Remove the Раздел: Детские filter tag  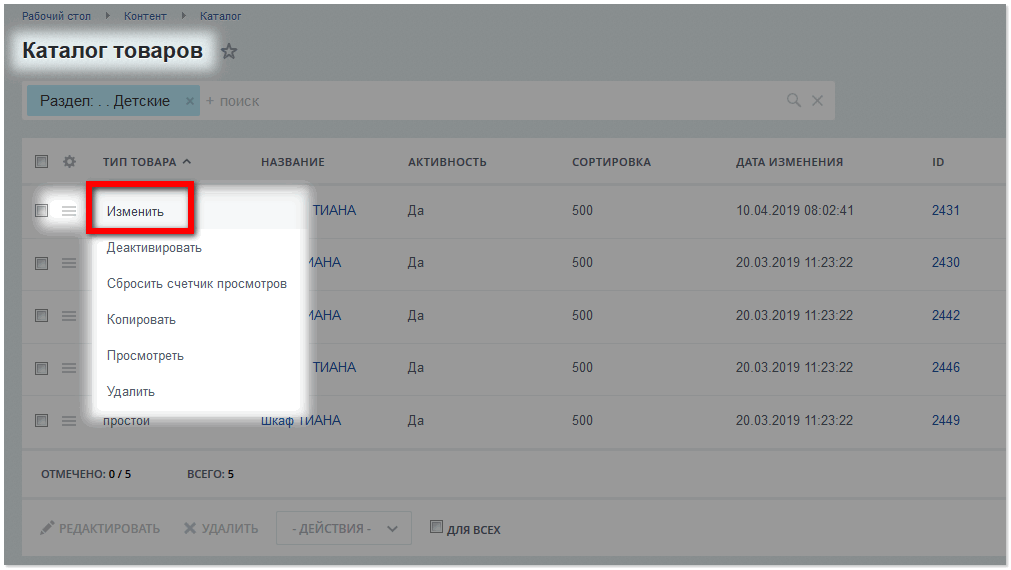[x=190, y=101]
